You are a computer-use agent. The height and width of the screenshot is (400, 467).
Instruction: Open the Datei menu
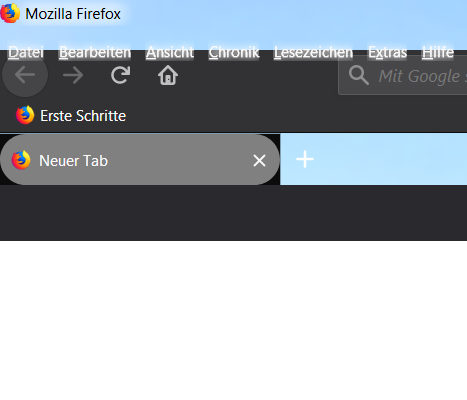coord(26,52)
